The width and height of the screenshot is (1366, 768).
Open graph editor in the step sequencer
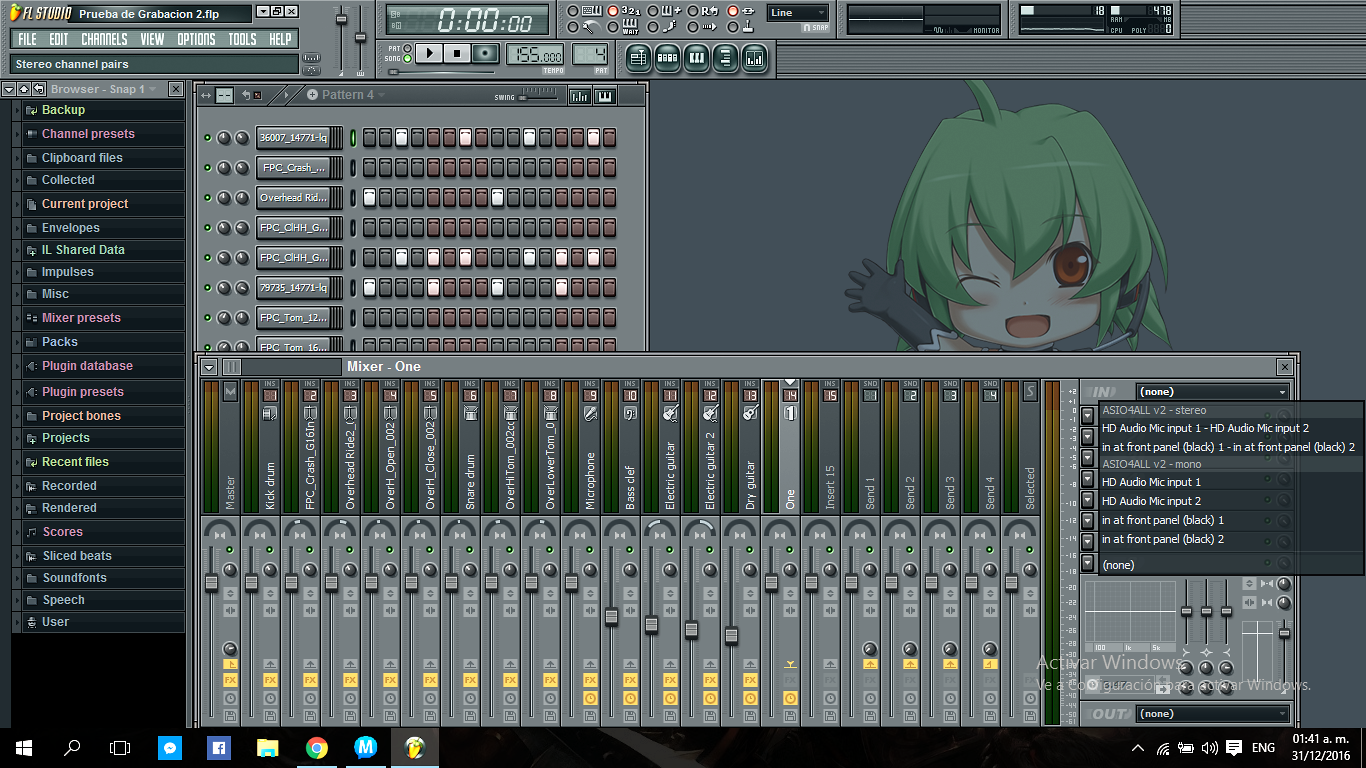pos(579,96)
